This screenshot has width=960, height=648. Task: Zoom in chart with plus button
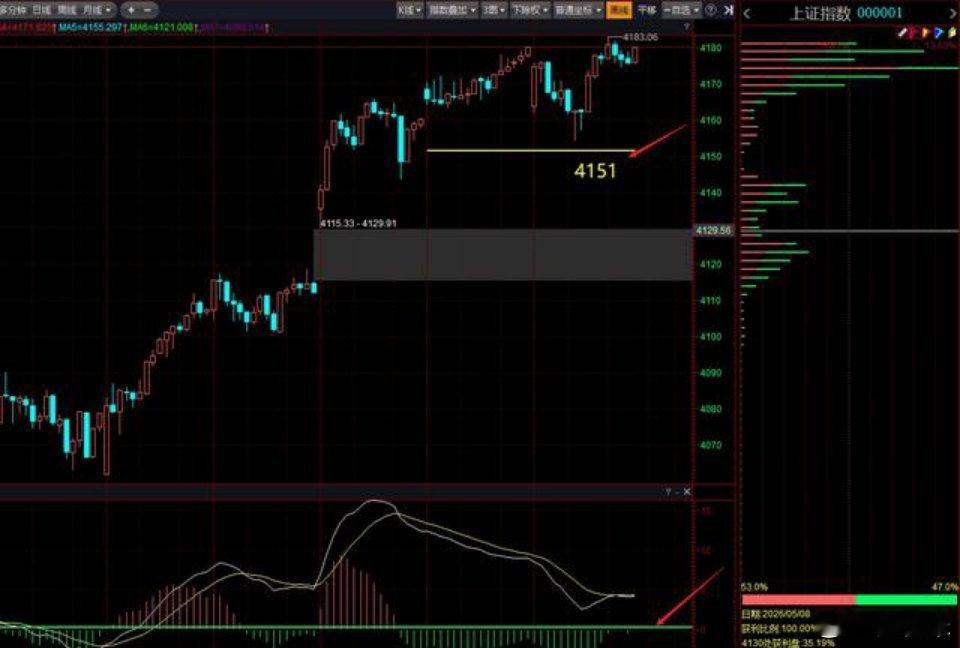tap(131, 10)
